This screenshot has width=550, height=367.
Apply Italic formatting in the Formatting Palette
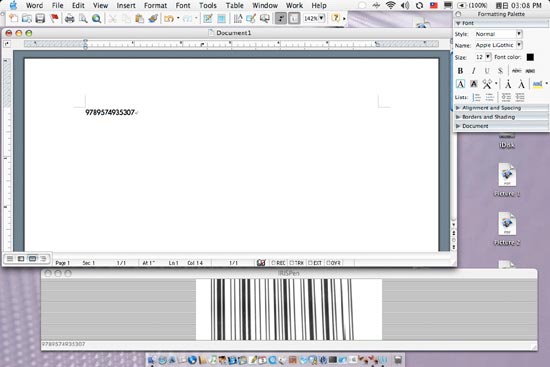point(474,71)
